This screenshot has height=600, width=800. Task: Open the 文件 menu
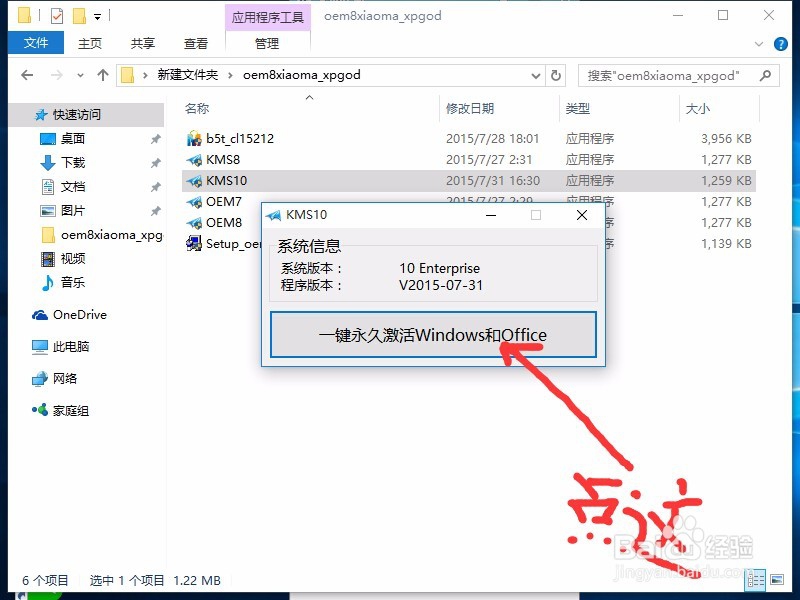pos(35,43)
